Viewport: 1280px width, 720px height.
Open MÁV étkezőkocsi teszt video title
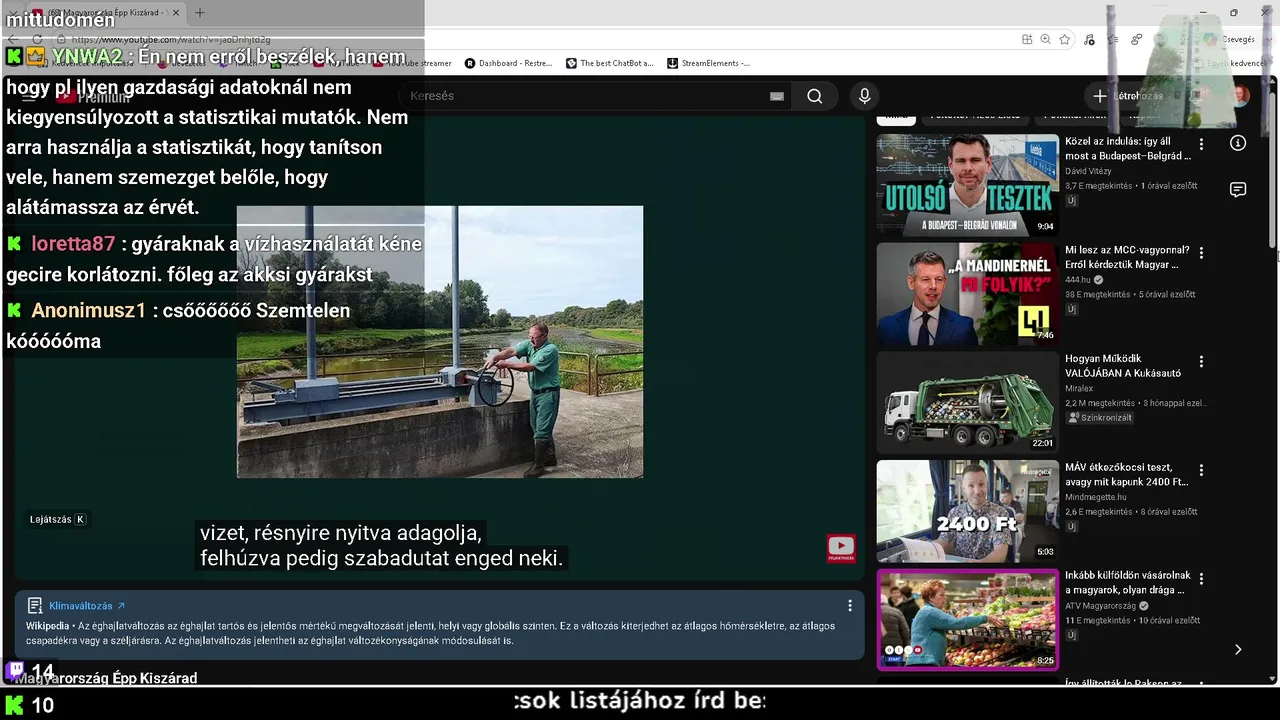[1127, 474]
